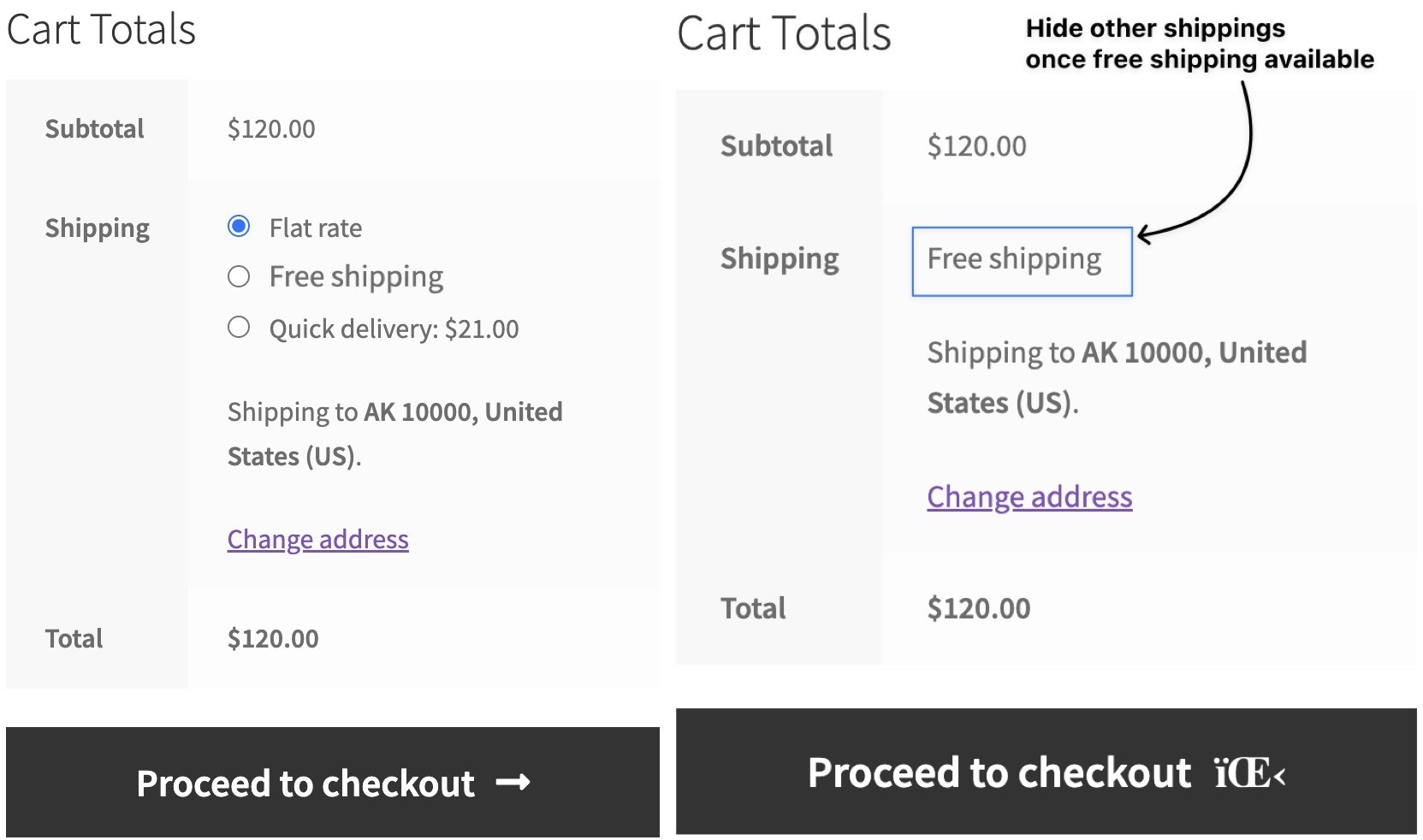The width and height of the screenshot is (1423, 840).
Task: Click the Flat rate option label
Action: coord(315,228)
